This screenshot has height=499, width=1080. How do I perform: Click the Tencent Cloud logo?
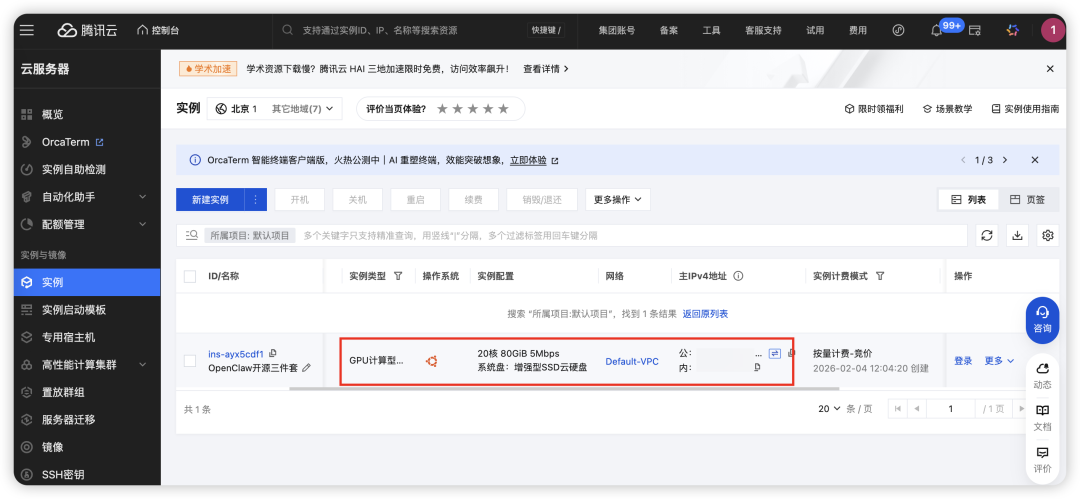(87, 30)
